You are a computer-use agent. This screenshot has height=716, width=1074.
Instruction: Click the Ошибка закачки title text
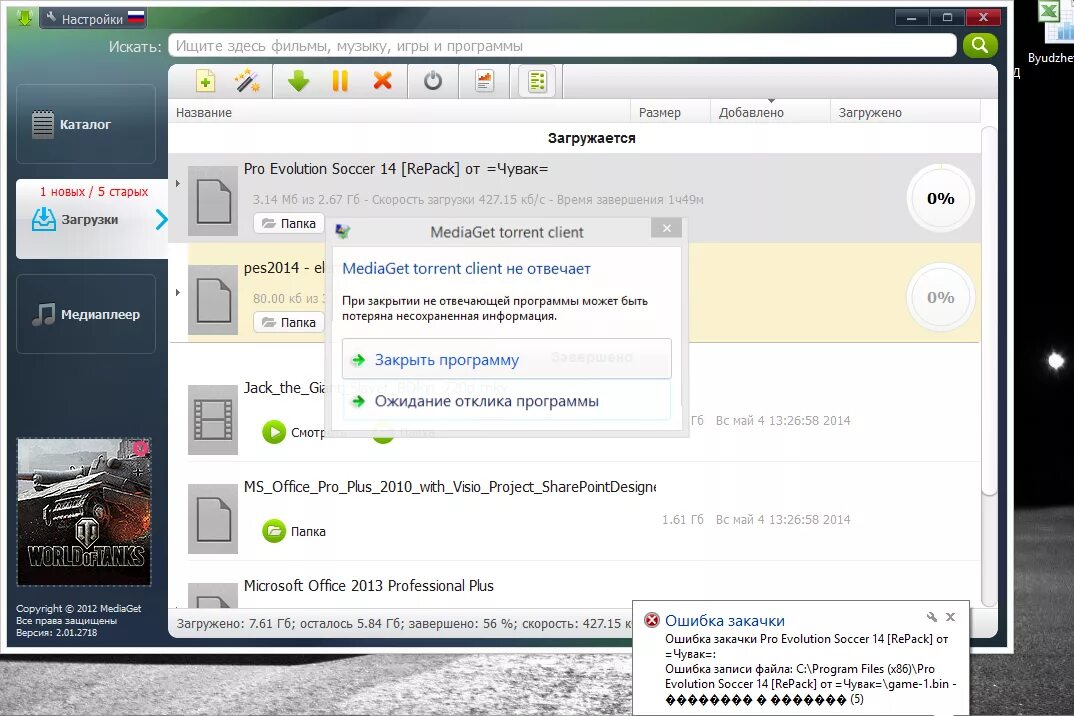click(725, 621)
